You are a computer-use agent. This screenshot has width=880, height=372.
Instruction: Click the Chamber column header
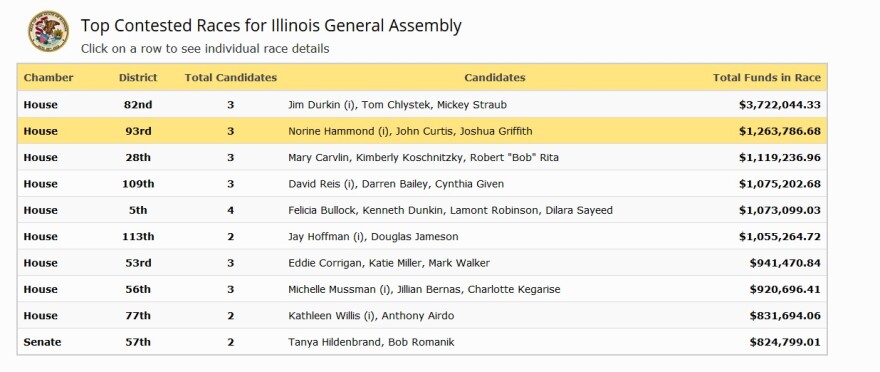point(48,78)
